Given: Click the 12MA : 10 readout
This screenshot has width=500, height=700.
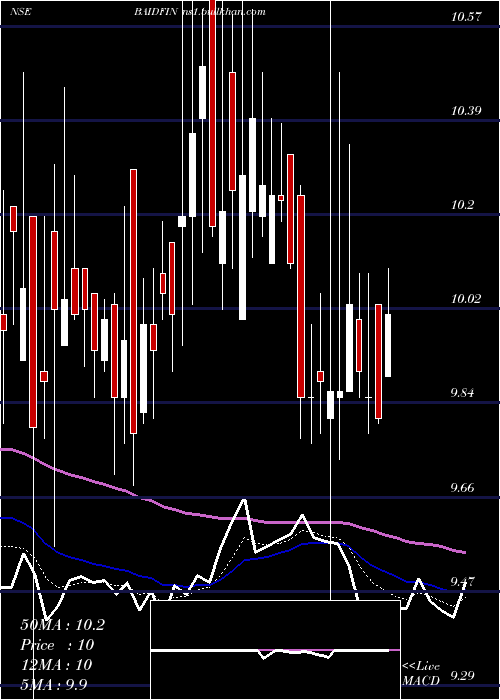Looking at the screenshot, I should click(57, 665).
